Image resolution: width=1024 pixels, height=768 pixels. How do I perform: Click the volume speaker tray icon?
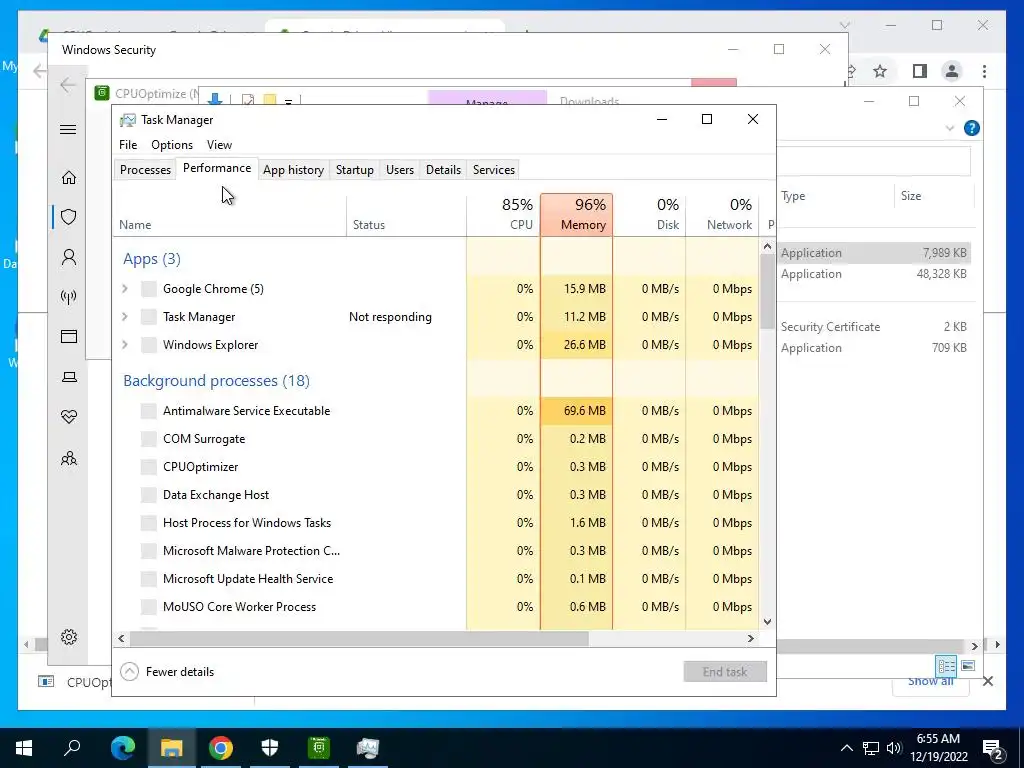coord(894,748)
